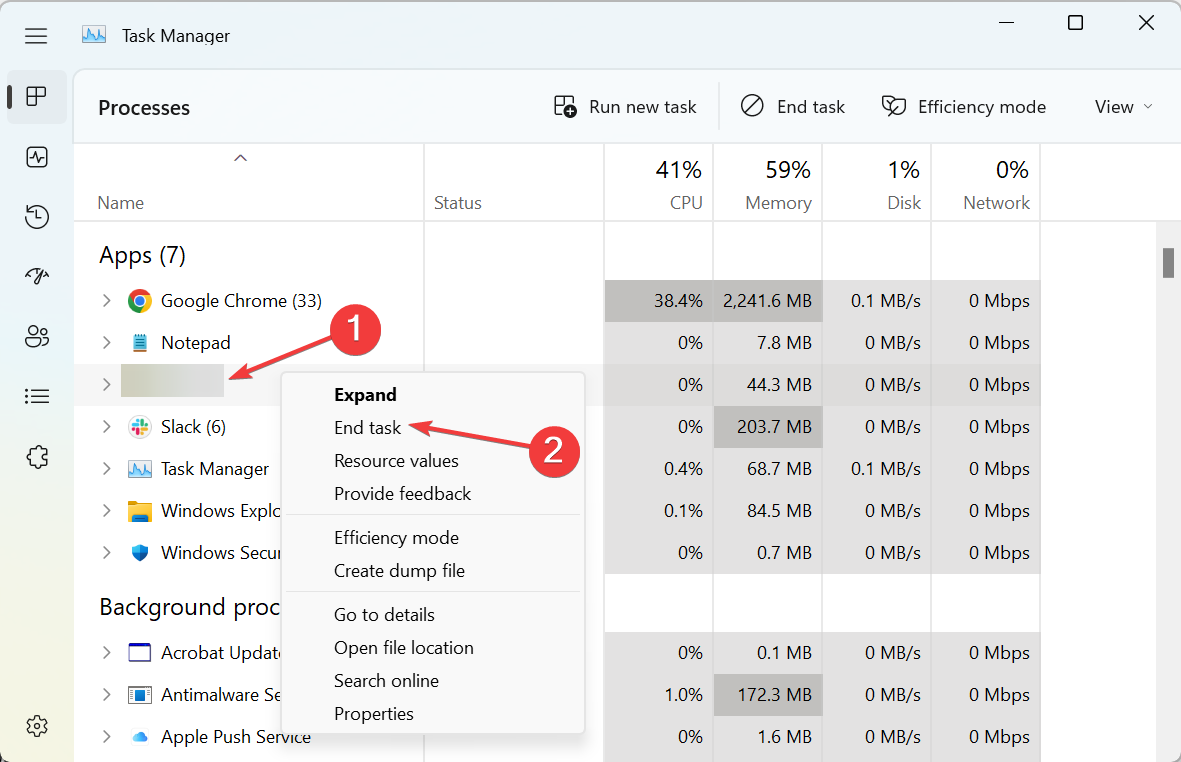Open the App history sidebar icon
This screenshot has width=1181, height=762.
[36, 217]
